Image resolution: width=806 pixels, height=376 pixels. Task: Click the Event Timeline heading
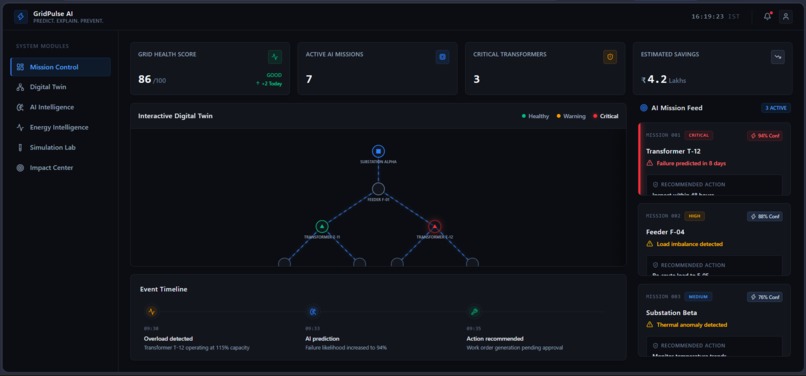[163, 289]
